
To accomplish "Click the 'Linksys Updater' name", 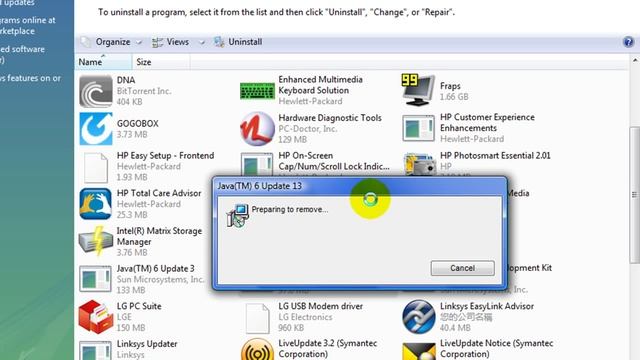I will tap(147, 344).
